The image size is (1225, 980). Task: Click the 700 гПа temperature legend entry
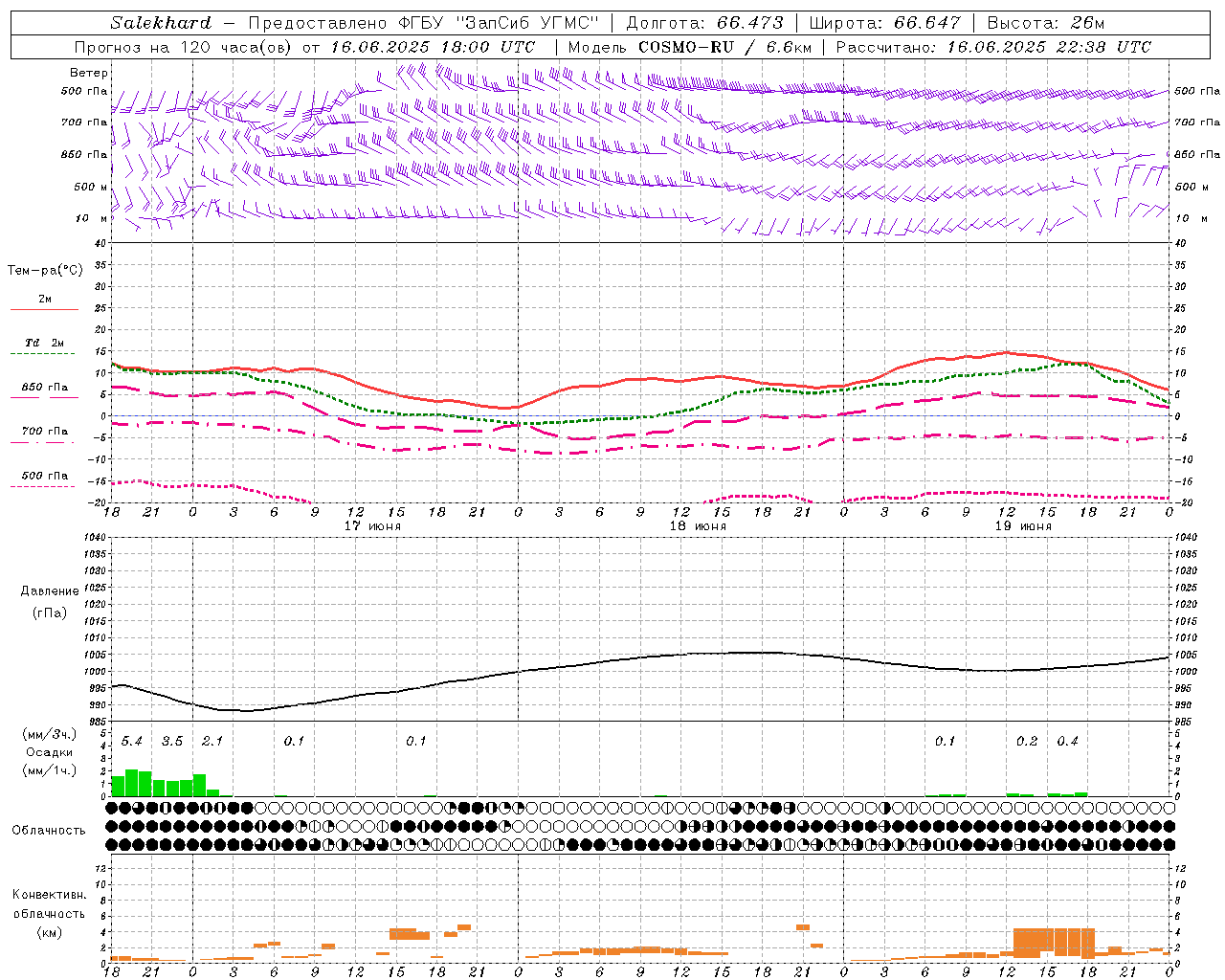[44, 432]
